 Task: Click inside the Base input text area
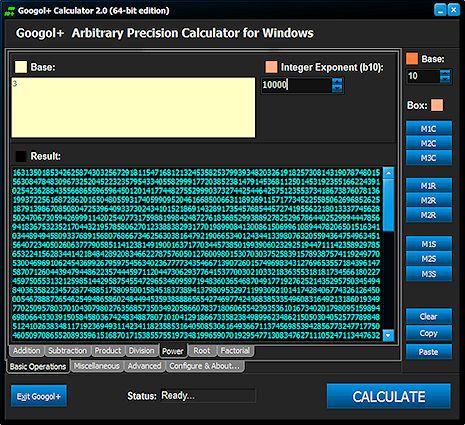pyautogui.click(x=133, y=107)
